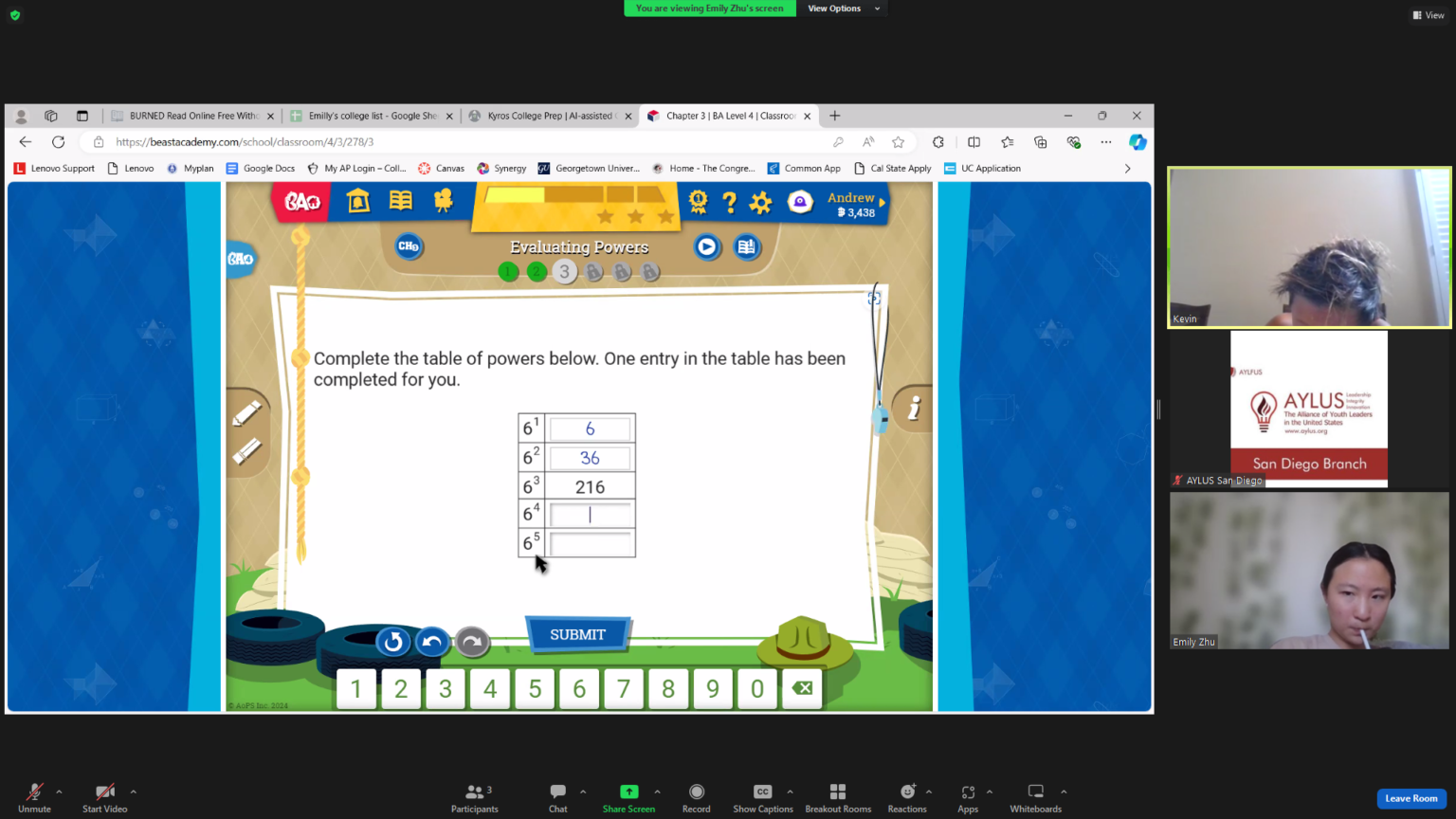This screenshot has height=819, width=1456.
Task: Expand Share Screen options arrow
Action: point(657,792)
